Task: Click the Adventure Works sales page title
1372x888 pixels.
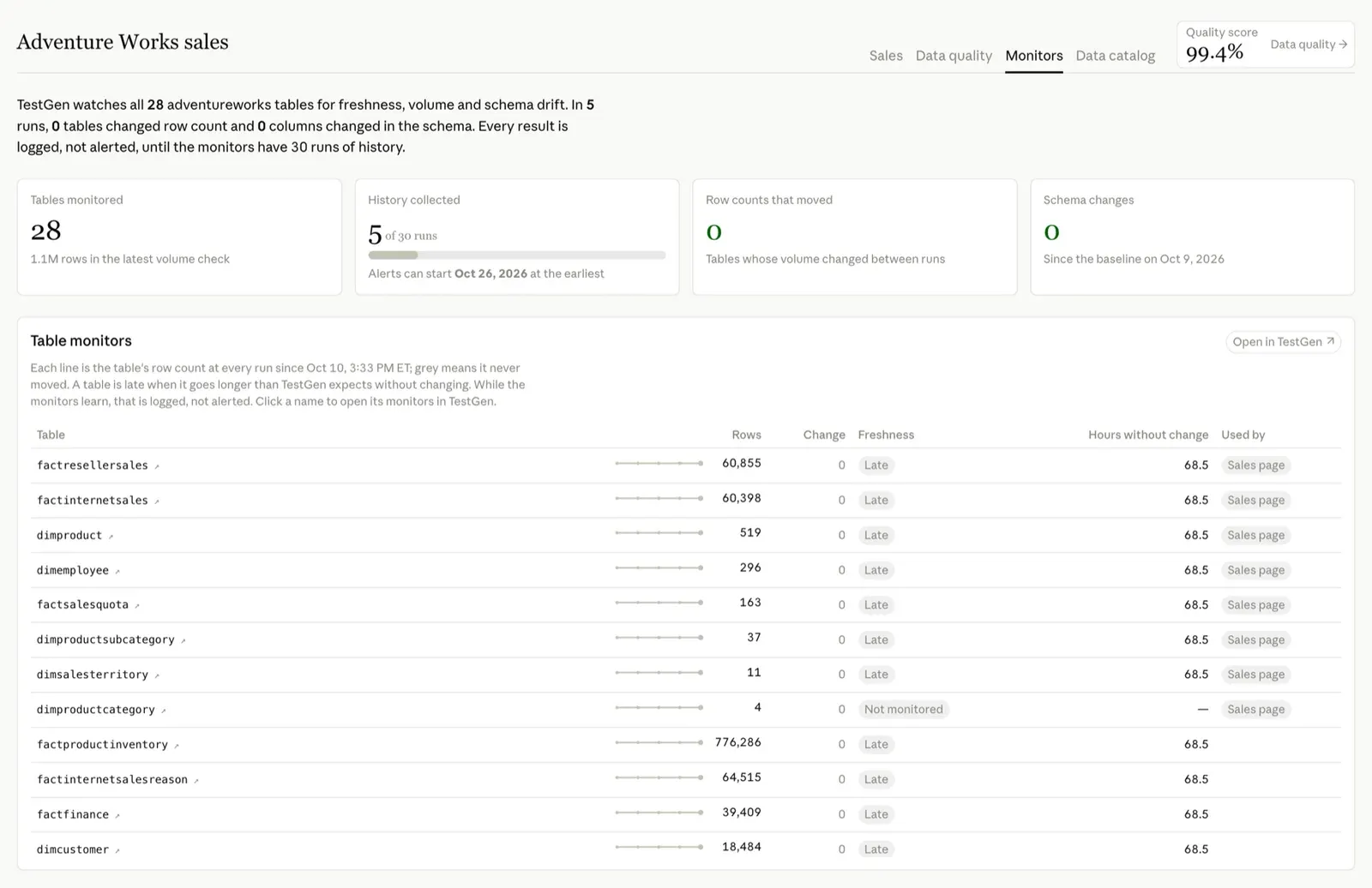Action: coord(123,42)
